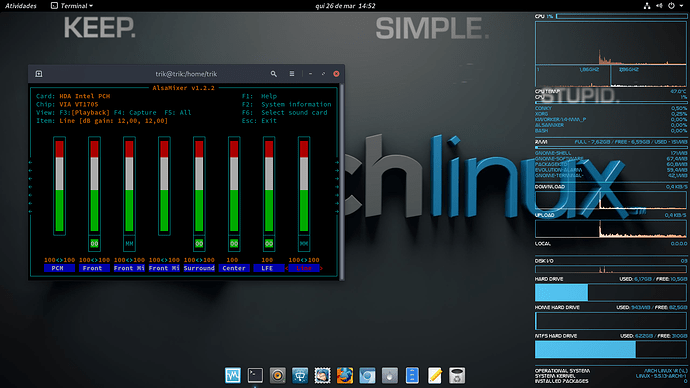
Task: Click the PCM volume bar
Action: click(59, 186)
